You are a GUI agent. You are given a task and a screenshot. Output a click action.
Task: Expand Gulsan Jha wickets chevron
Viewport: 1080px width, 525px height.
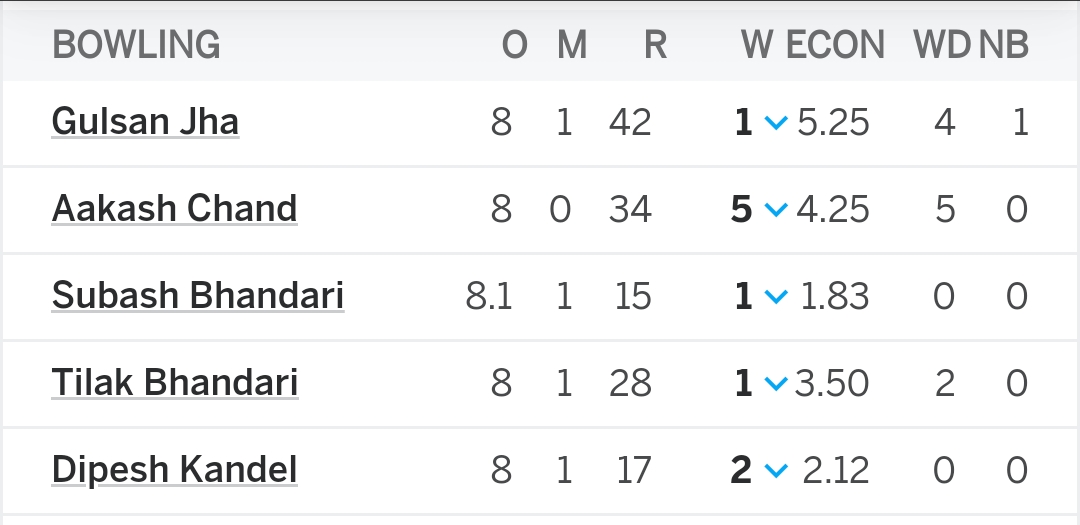pyautogui.click(x=776, y=123)
